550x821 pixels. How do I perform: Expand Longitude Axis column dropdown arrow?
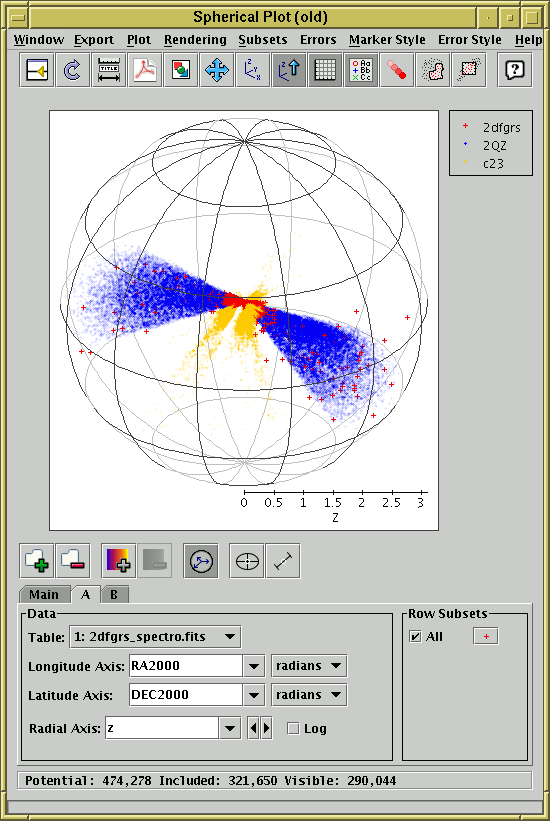pyautogui.click(x=254, y=666)
